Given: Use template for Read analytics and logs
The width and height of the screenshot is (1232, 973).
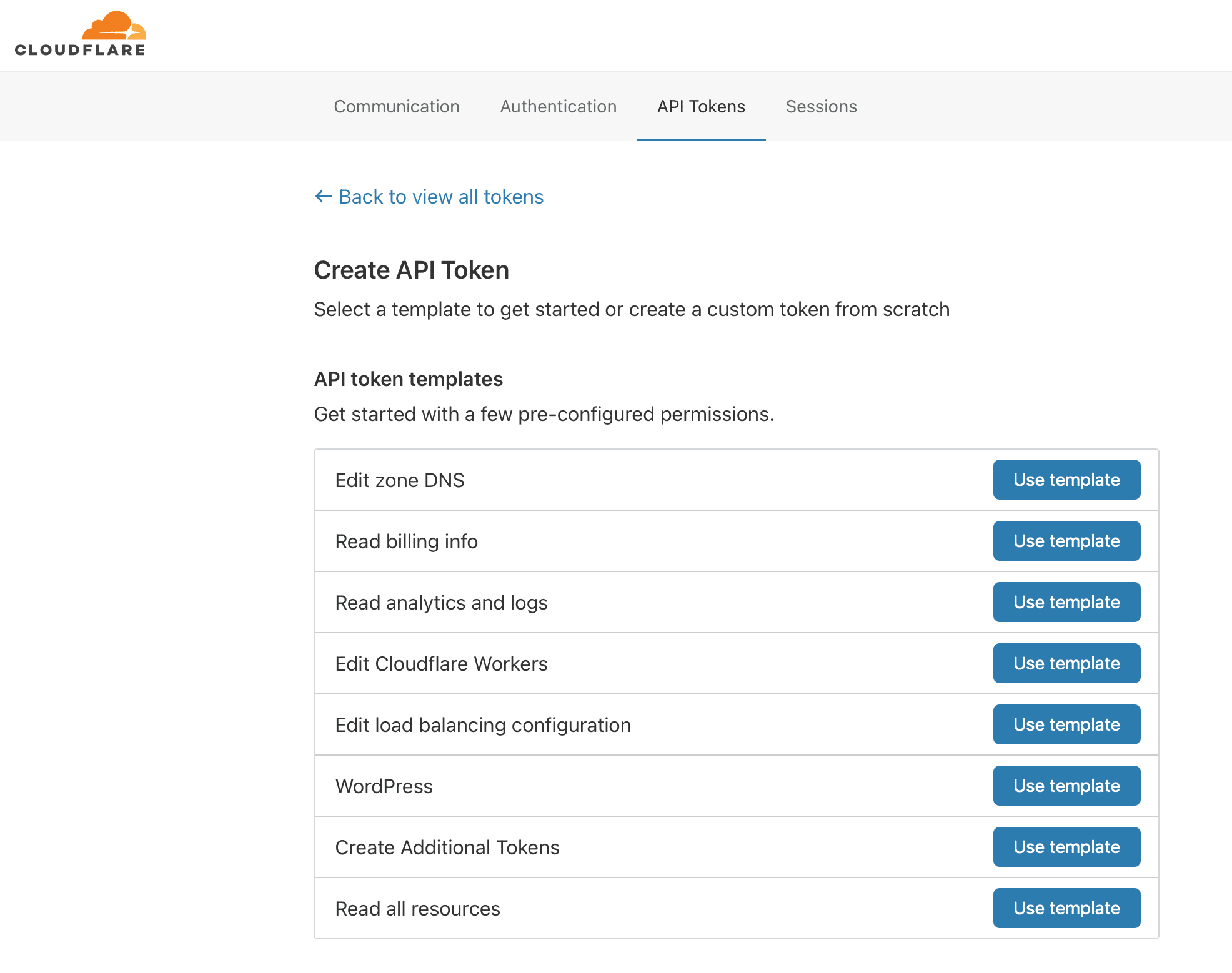Looking at the screenshot, I should coord(1066,602).
